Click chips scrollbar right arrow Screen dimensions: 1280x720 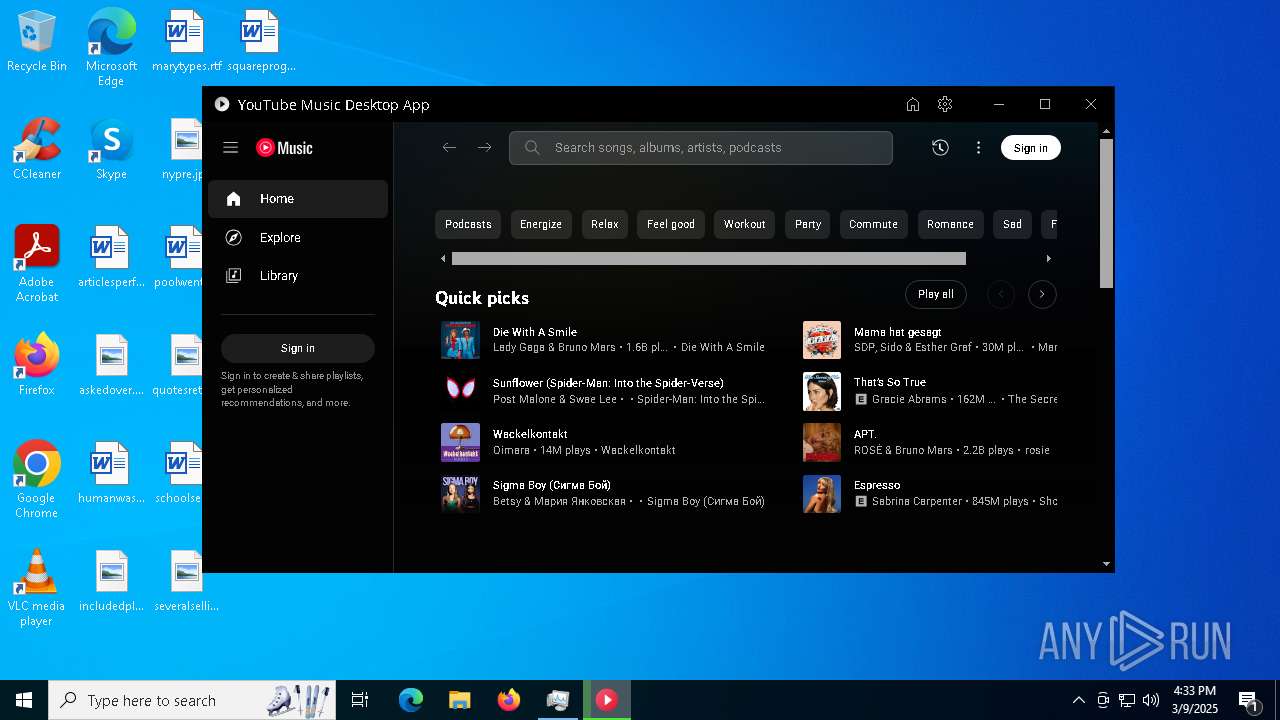[x=1048, y=259]
